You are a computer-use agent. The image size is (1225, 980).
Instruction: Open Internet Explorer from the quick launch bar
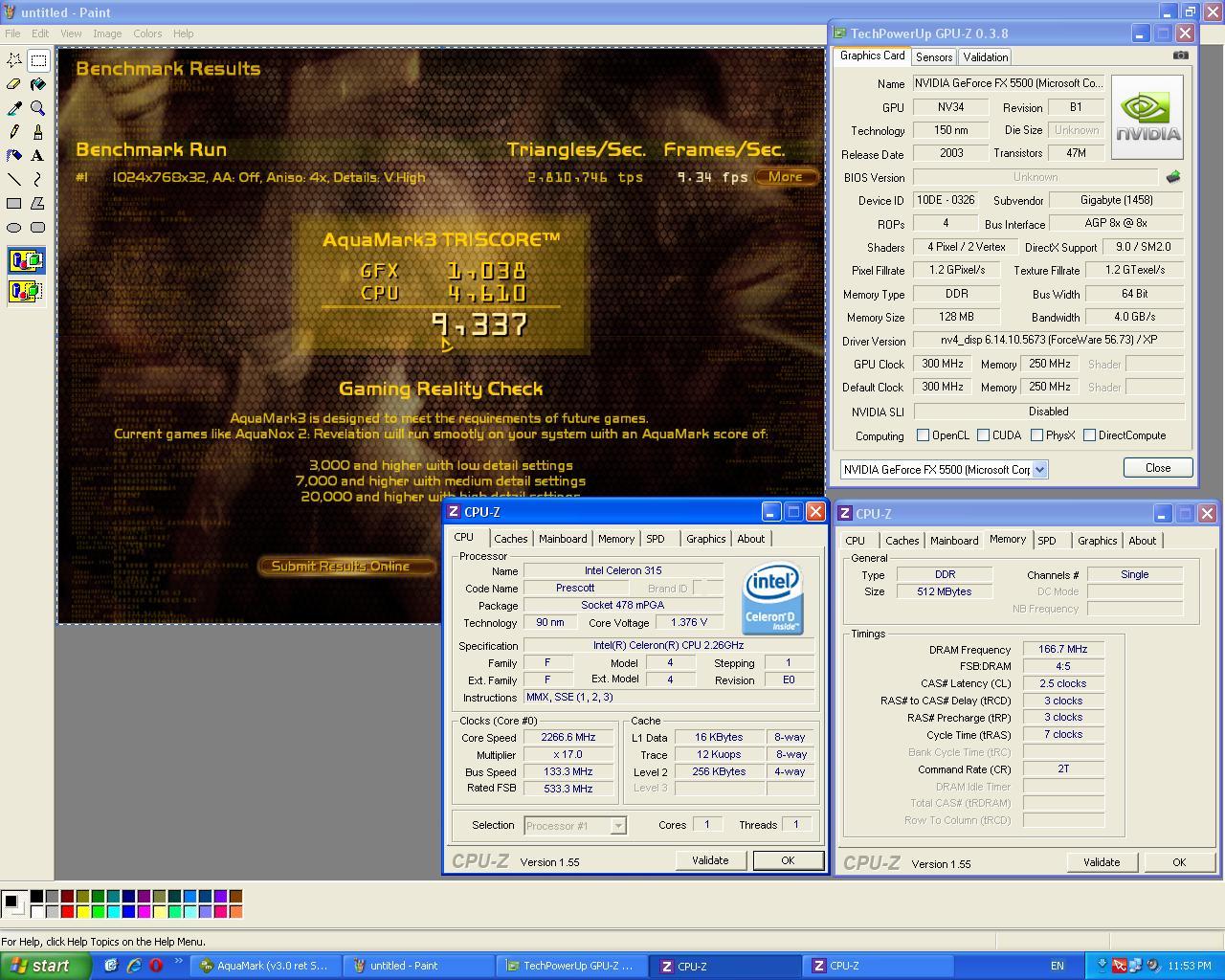(134, 966)
